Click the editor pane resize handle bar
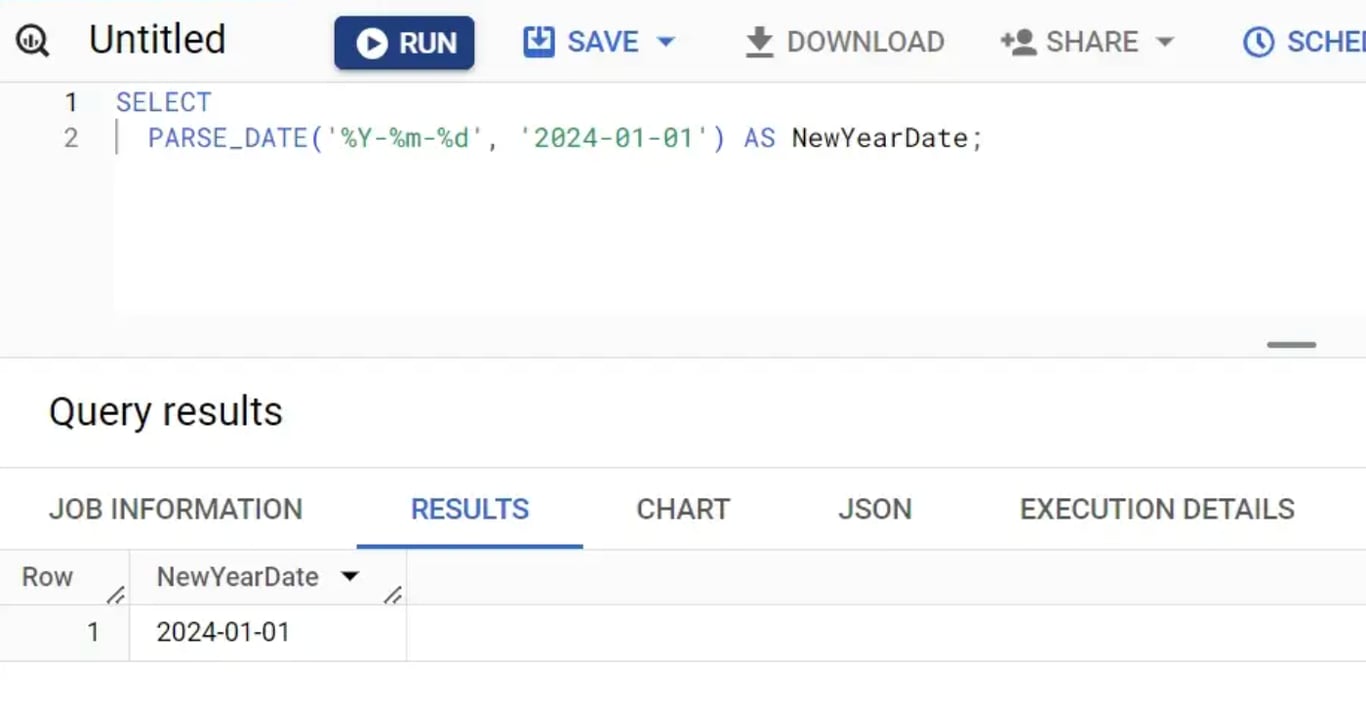The width and height of the screenshot is (1366, 727). tap(1291, 345)
